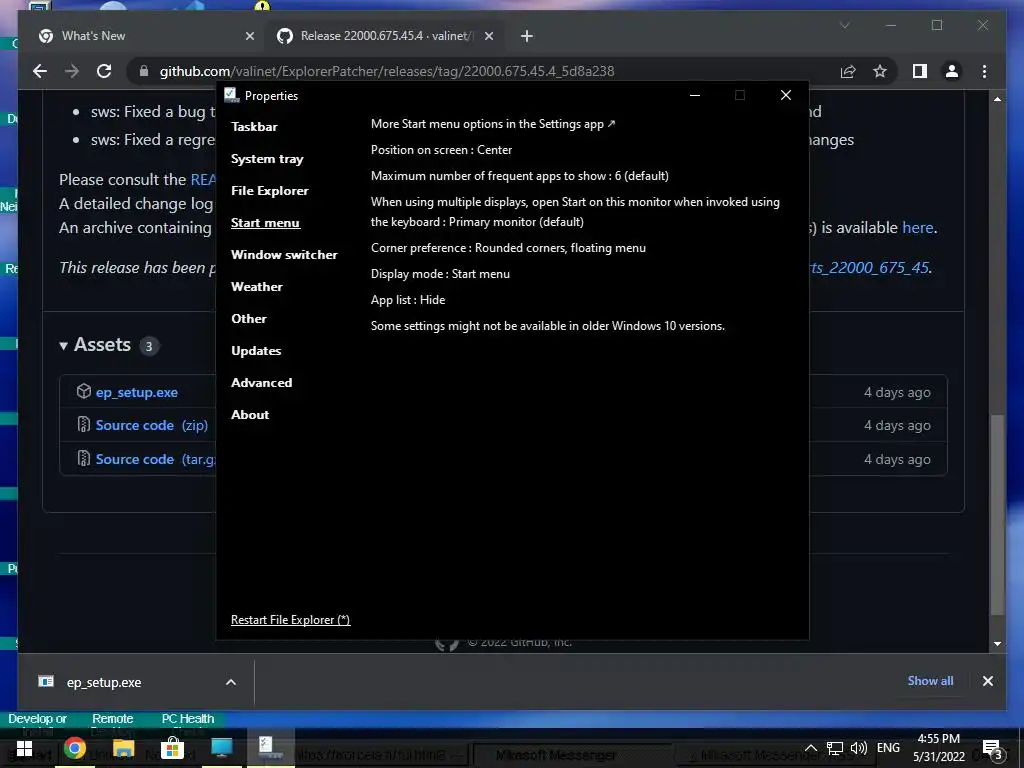Open the monitor app on taskbar

pos(221,748)
